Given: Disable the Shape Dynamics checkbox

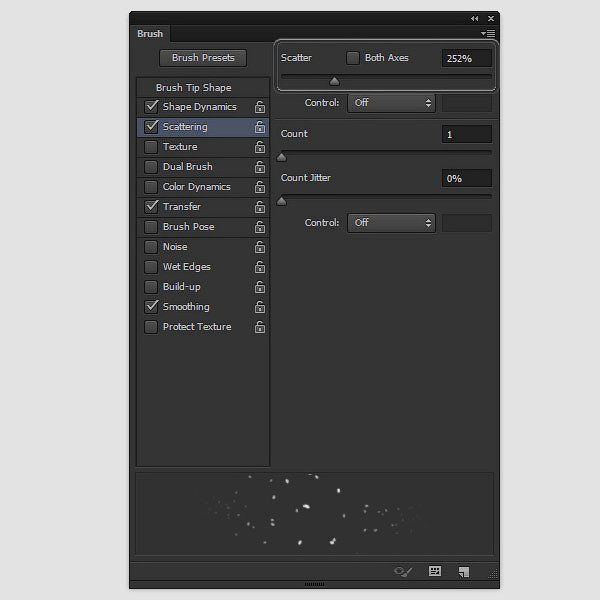Looking at the screenshot, I should coord(151,106).
